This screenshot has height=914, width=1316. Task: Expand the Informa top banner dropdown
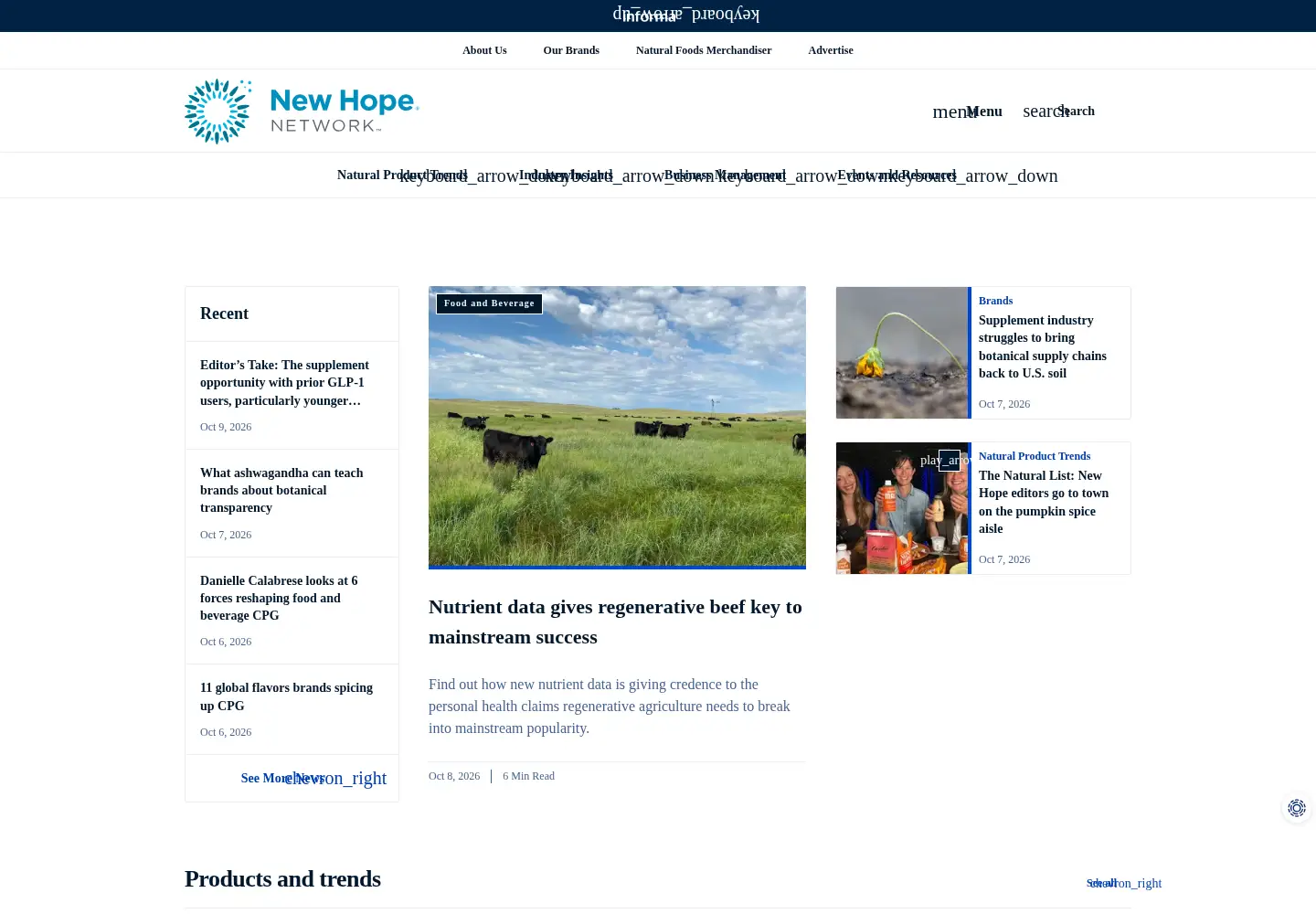(685, 16)
